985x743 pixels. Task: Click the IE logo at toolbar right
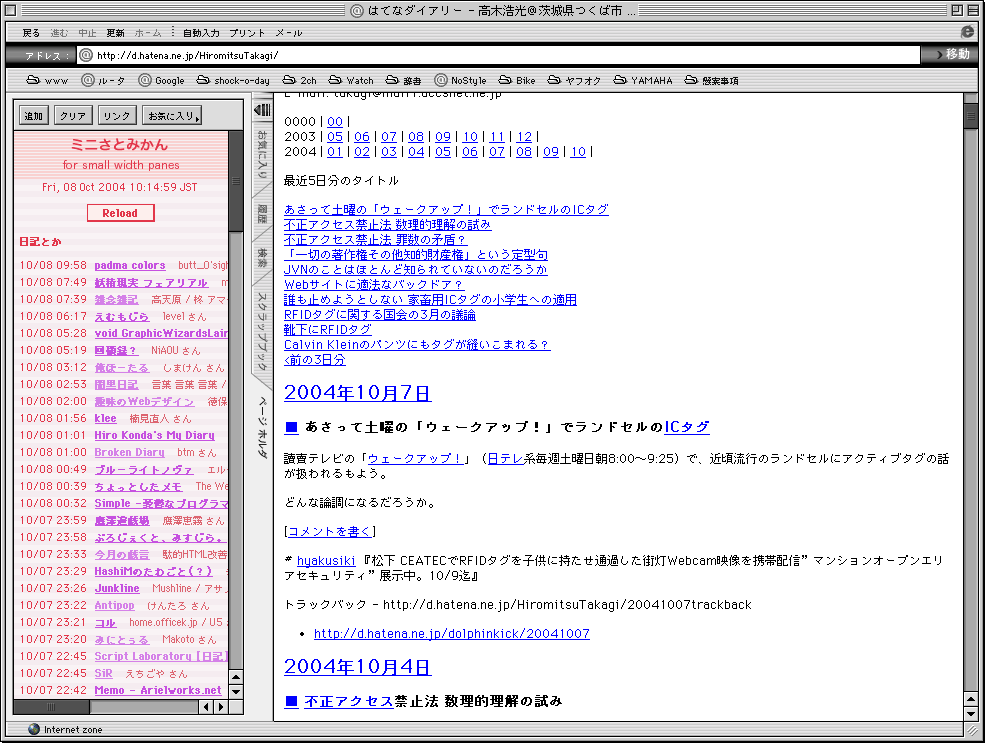(967, 32)
